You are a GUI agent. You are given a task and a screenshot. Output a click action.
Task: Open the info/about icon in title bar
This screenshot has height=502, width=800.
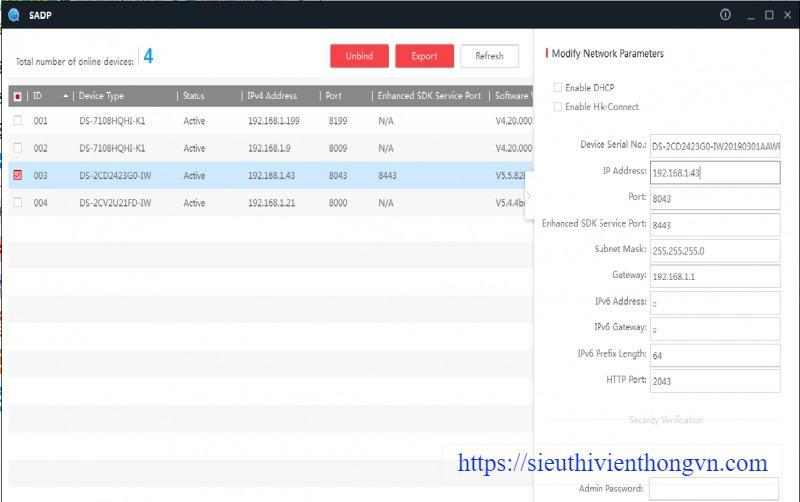pos(725,15)
